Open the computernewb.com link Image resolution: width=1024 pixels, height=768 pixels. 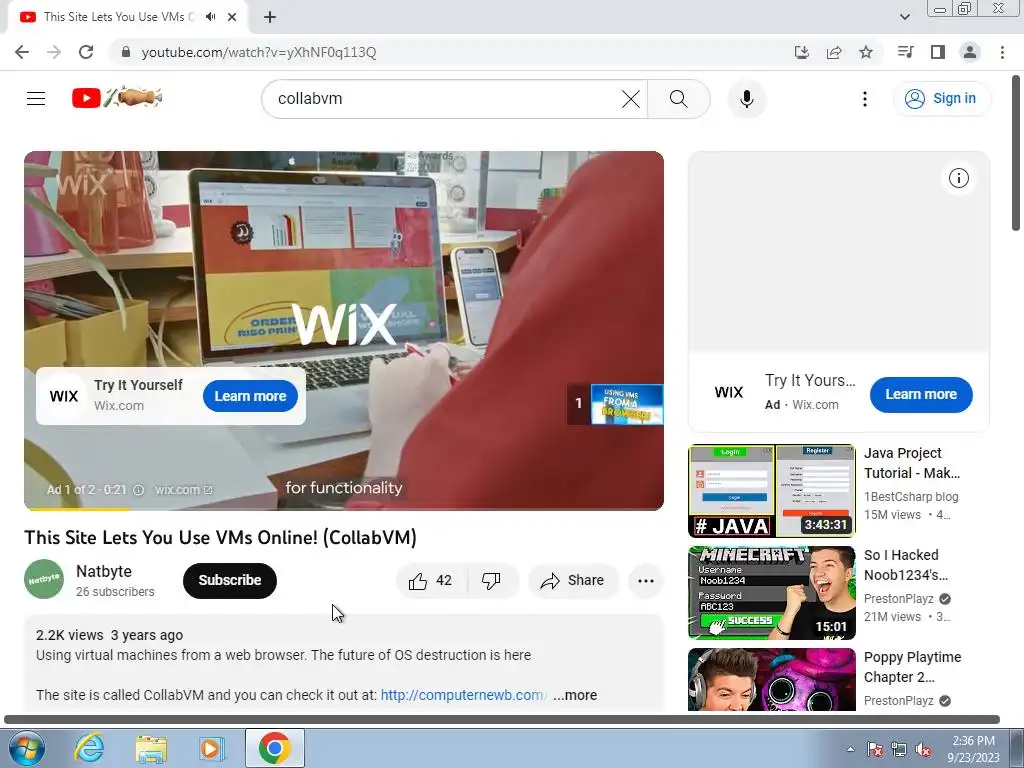462,696
